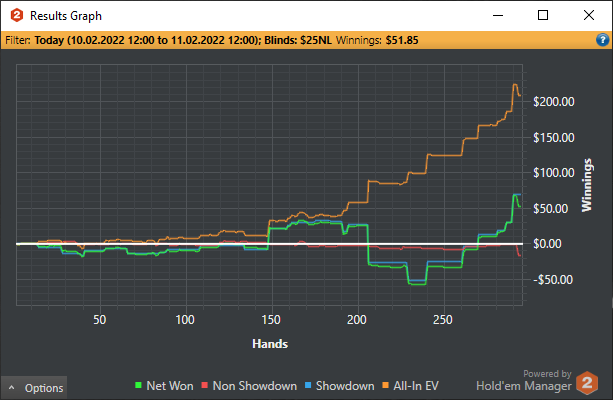
Task: Toggle the Showdown legend entry
Action: click(x=339, y=386)
